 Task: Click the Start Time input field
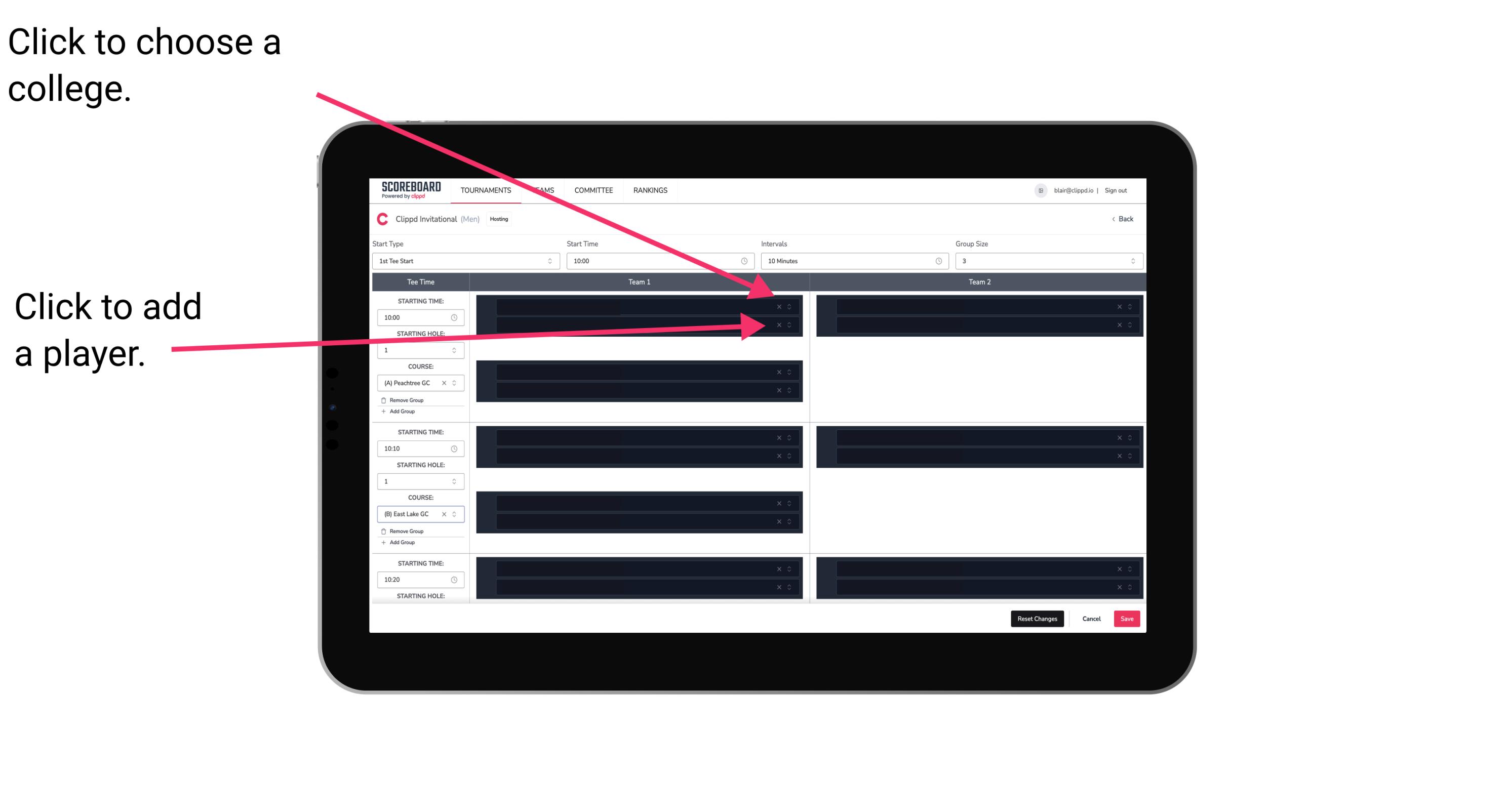tap(660, 260)
